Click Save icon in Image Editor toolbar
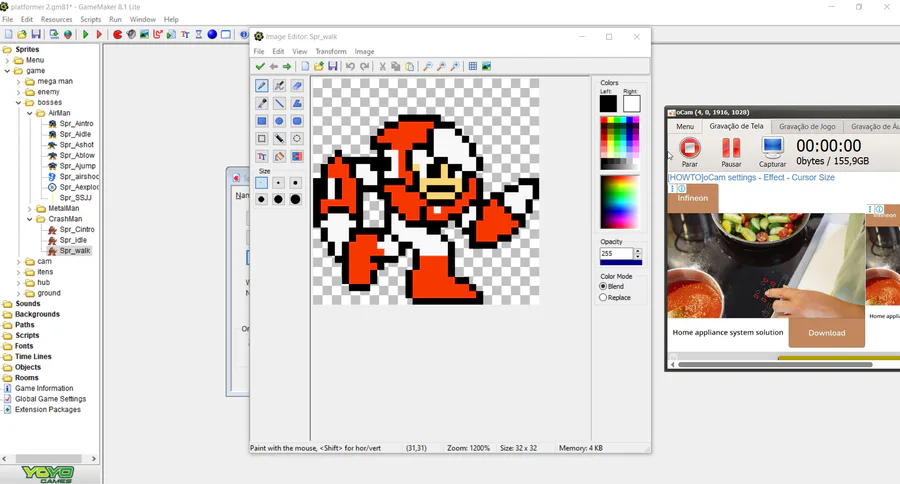Viewport: 900px width, 484px height. (332, 67)
